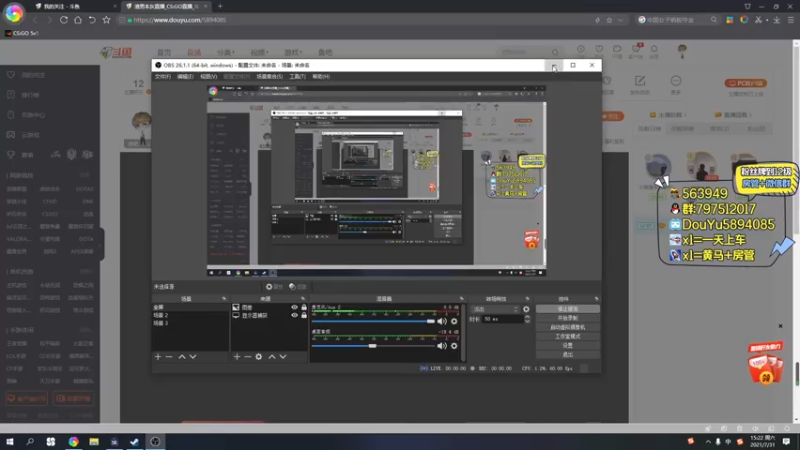The width and height of the screenshot is (800, 450).
Task: Click the OBS preview canvas
Action: click(x=377, y=181)
